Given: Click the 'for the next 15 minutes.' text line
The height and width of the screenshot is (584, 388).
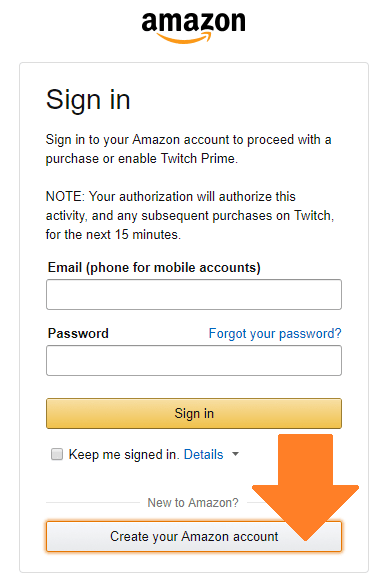Looking at the screenshot, I should click(113, 235).
